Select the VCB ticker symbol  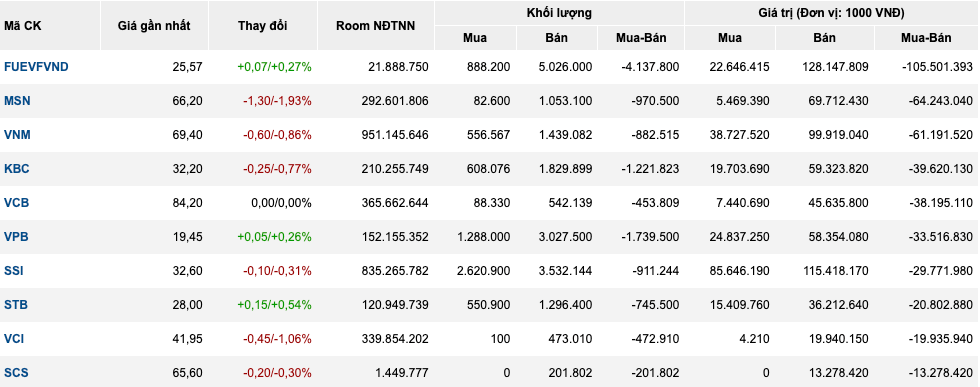[x=17, y=203]
